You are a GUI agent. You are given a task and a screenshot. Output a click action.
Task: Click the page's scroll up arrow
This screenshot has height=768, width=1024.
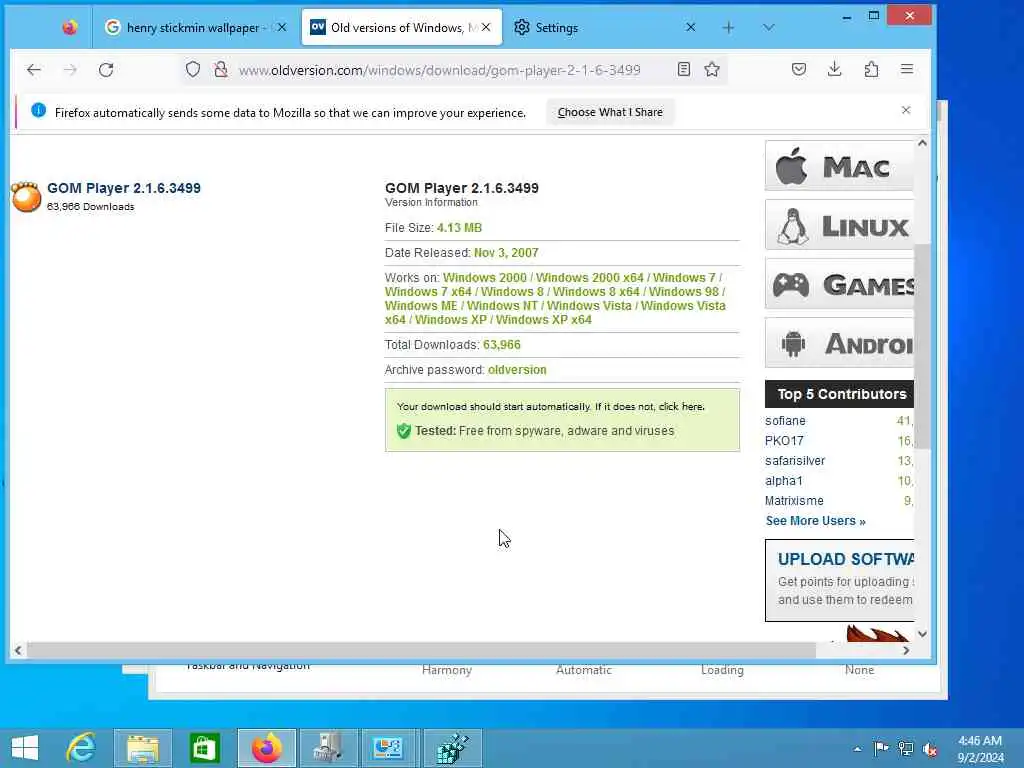point(922,143)
